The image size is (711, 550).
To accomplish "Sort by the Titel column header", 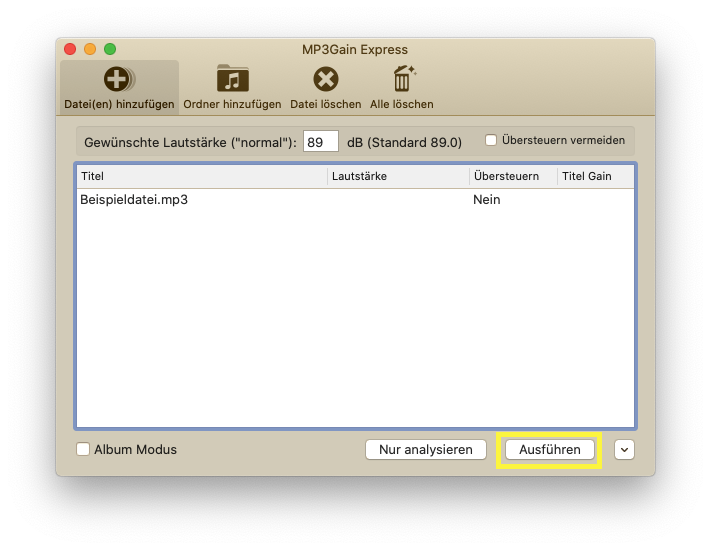I will 200,176.
